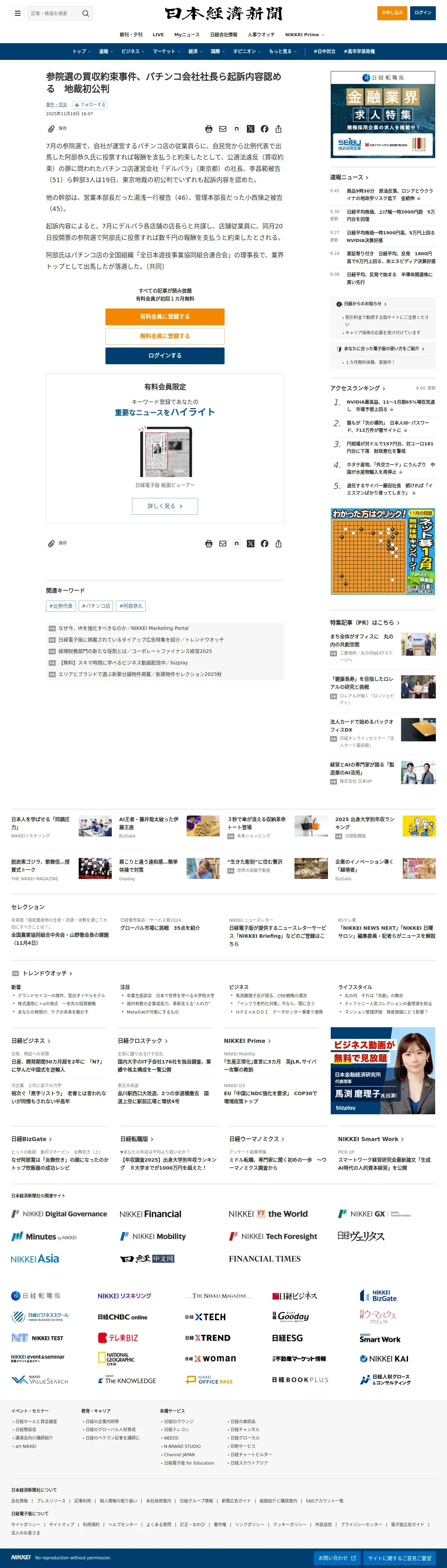Click bottom email share icon
This screenshot has width=447, height=1568.
pyautogui.click(x=222, y=544)
